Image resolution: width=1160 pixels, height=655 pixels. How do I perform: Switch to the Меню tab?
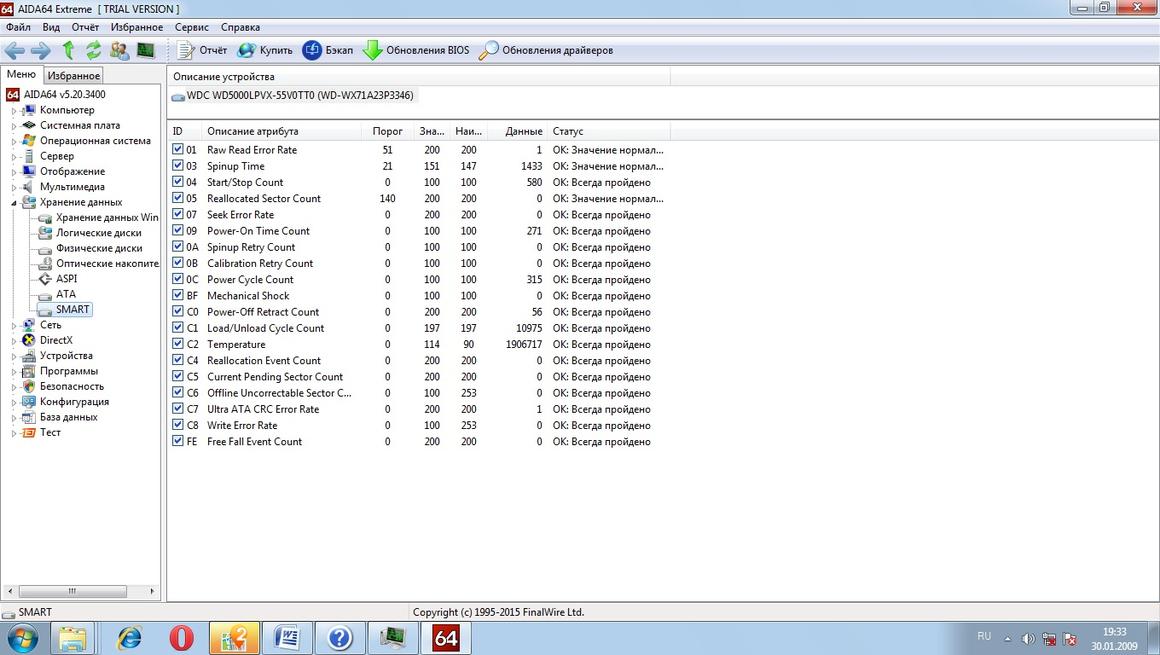[21, 75]
